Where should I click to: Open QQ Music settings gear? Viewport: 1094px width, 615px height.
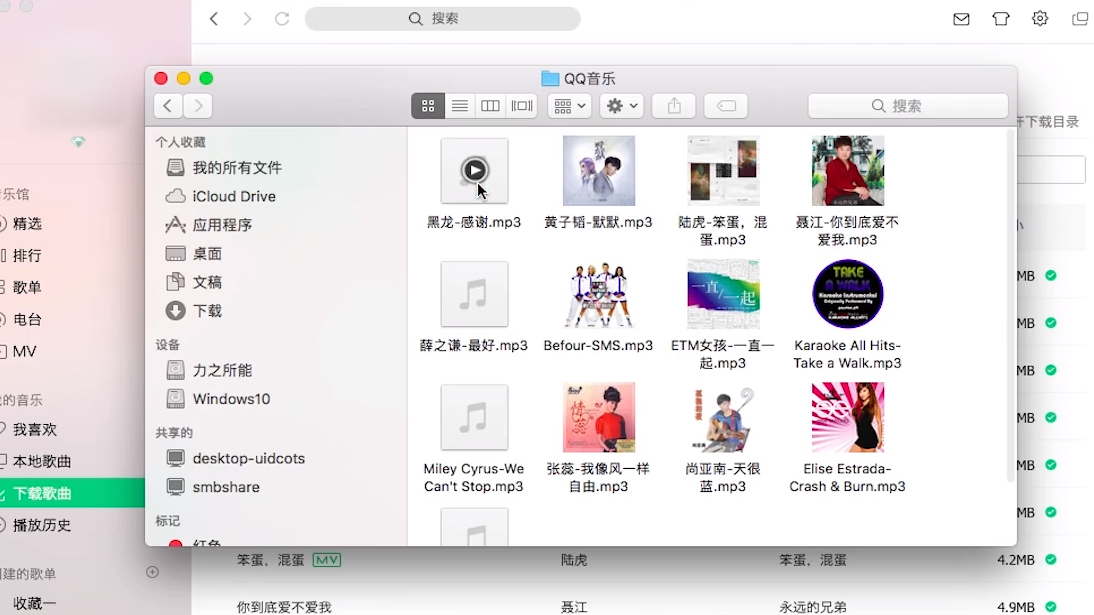[1040, 19]
